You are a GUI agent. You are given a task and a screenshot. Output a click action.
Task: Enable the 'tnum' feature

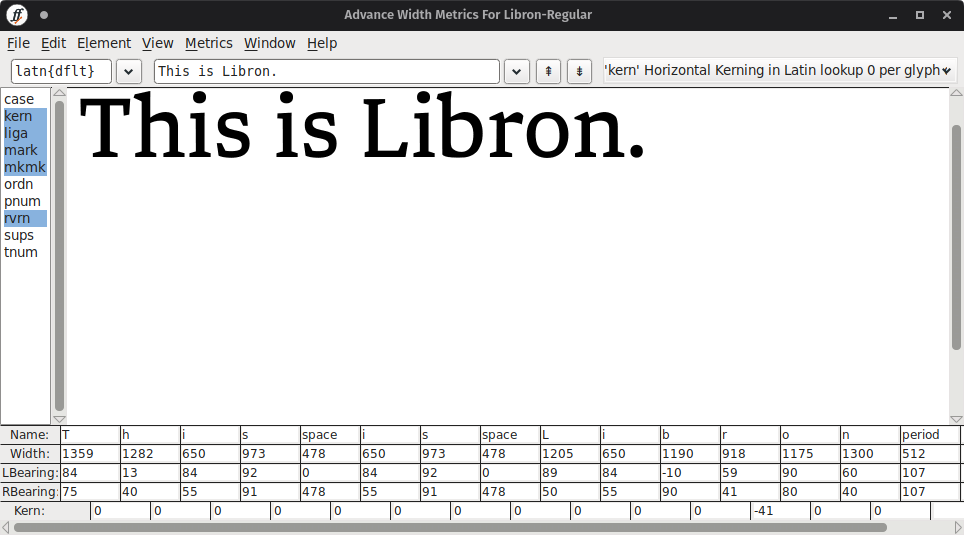click(x=25, y=252)
